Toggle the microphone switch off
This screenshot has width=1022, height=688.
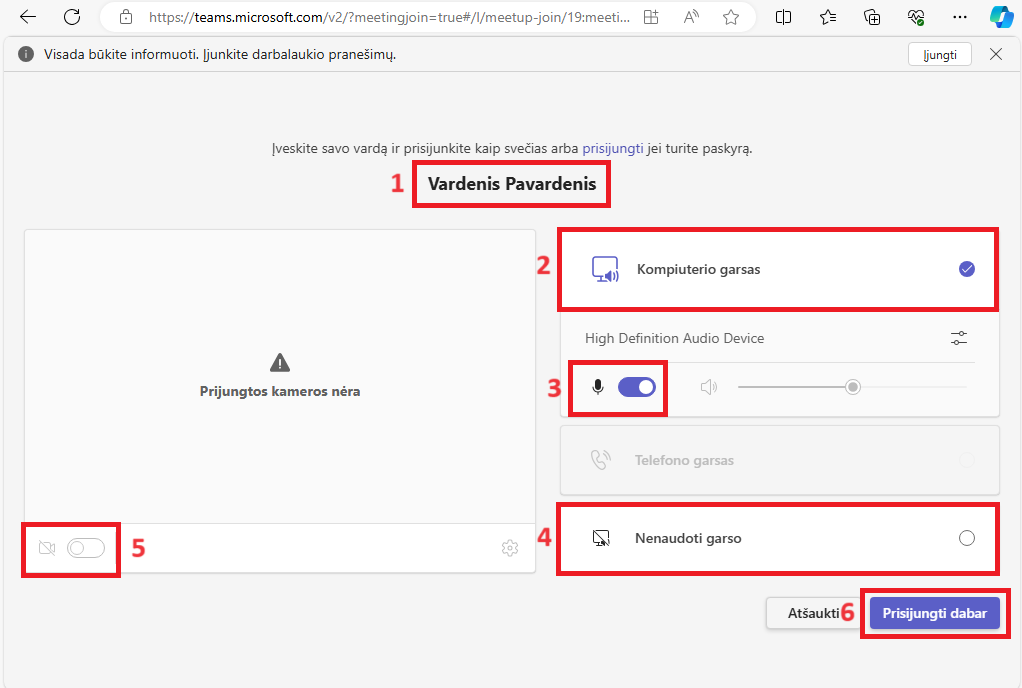tap(636, 387)
